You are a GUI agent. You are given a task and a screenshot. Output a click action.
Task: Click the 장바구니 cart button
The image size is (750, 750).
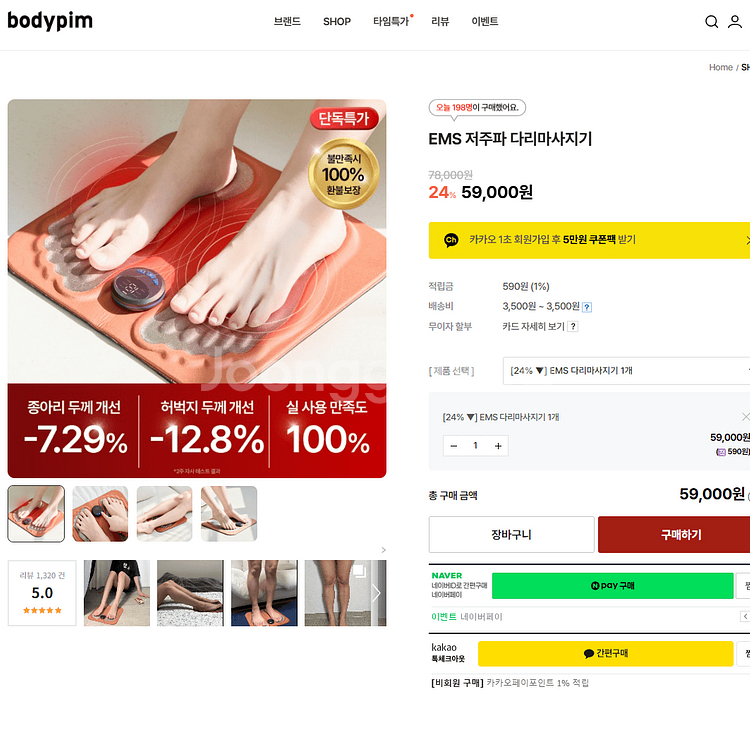coord(511,534)
